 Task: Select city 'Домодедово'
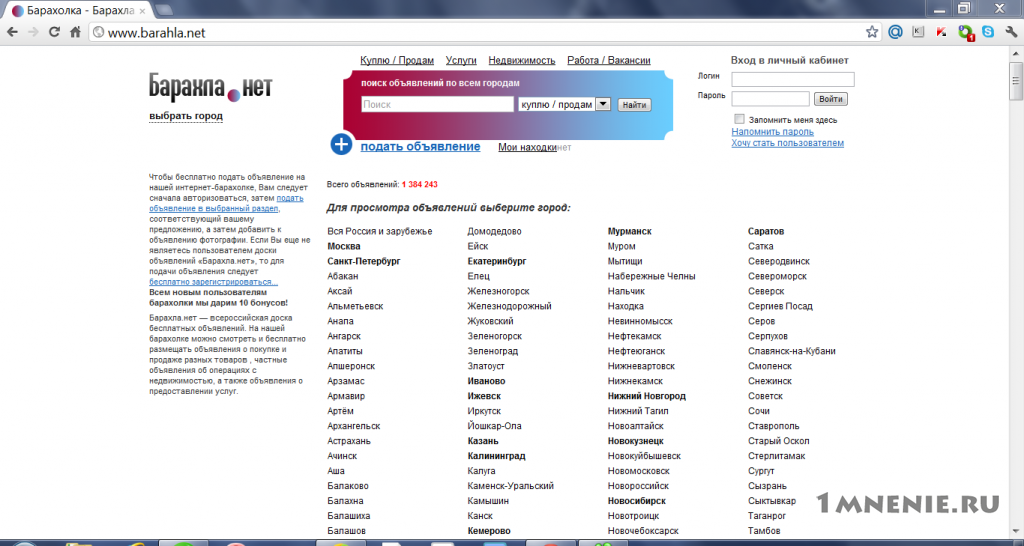[494, 231]
